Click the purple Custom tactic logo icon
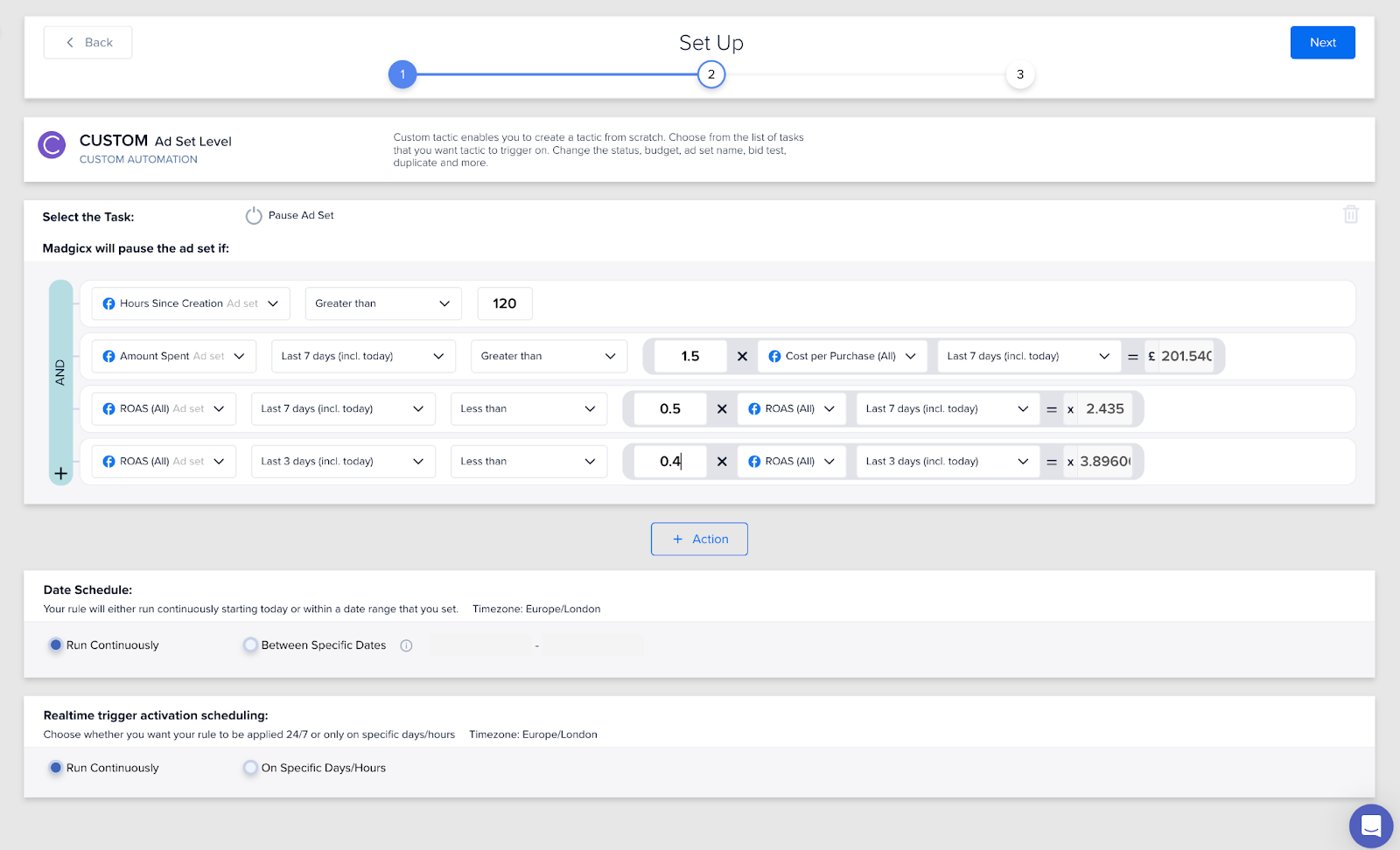This screenshot has width=1400, height=850. point(52,145)
